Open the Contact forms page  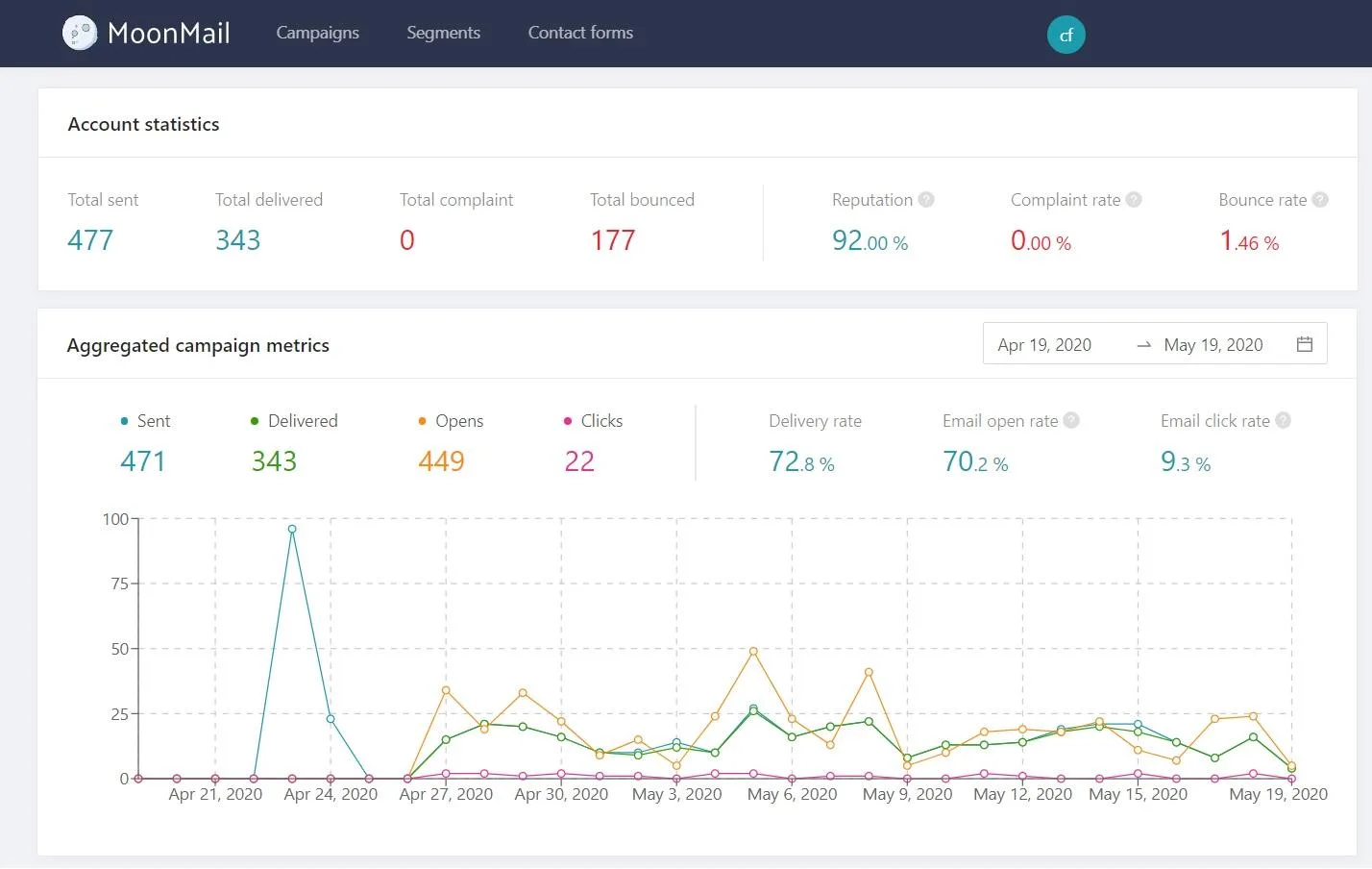[580, 33]
